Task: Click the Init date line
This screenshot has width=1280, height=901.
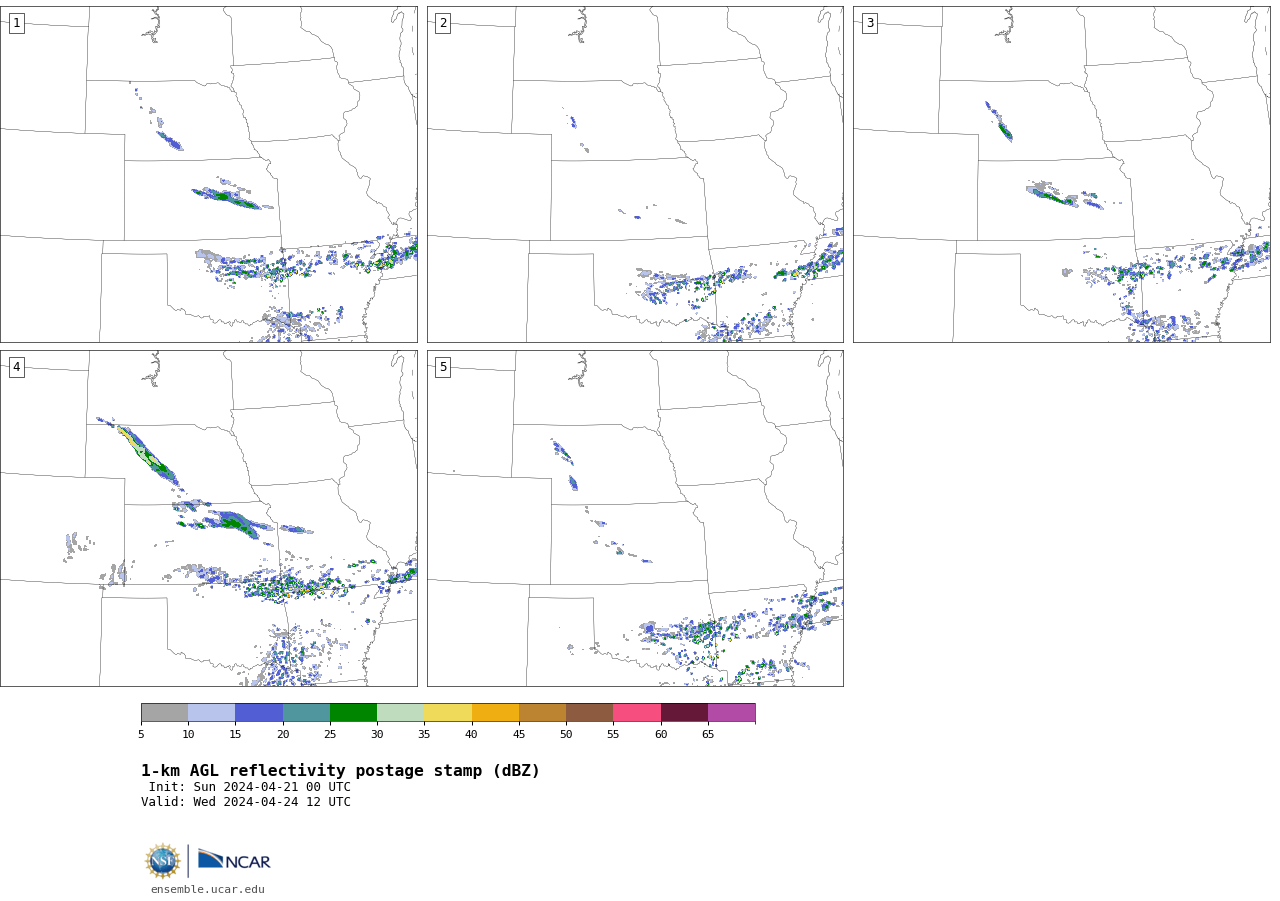Action: [x=250, y=787]
